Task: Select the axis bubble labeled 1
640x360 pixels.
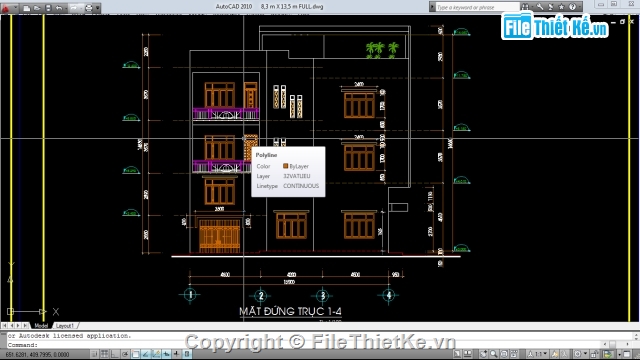Action: coord(190,294)
